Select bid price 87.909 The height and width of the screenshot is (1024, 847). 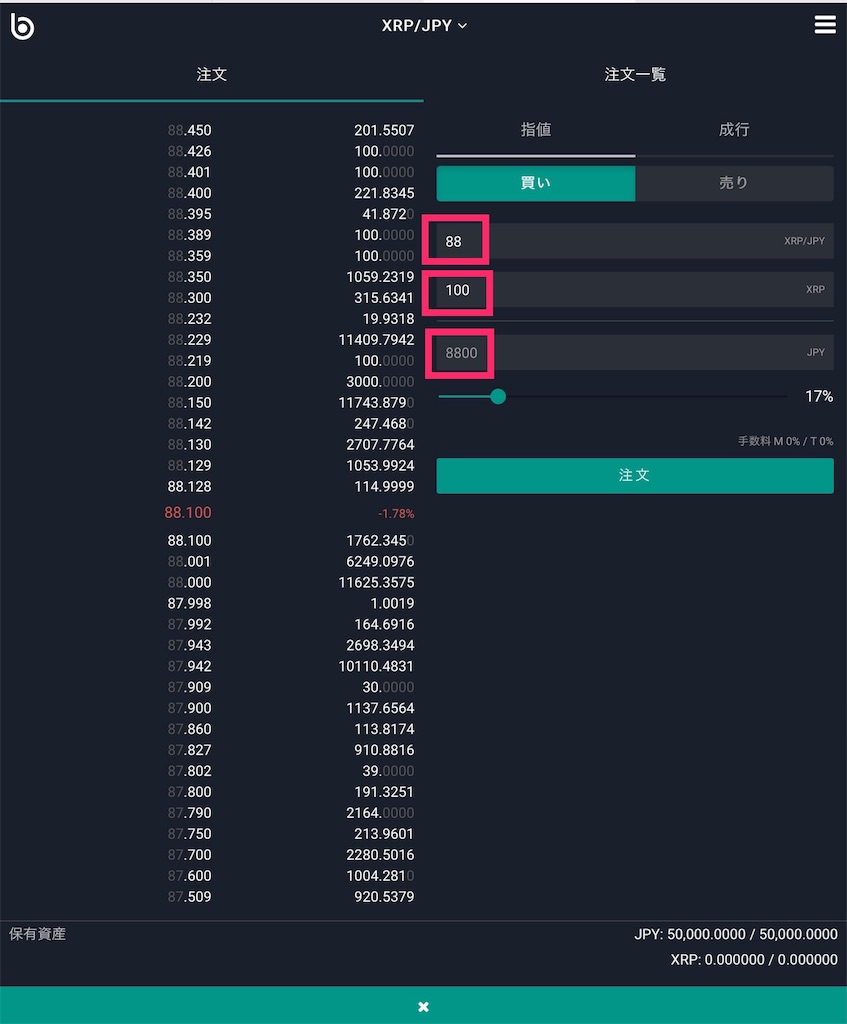[189, 687]
